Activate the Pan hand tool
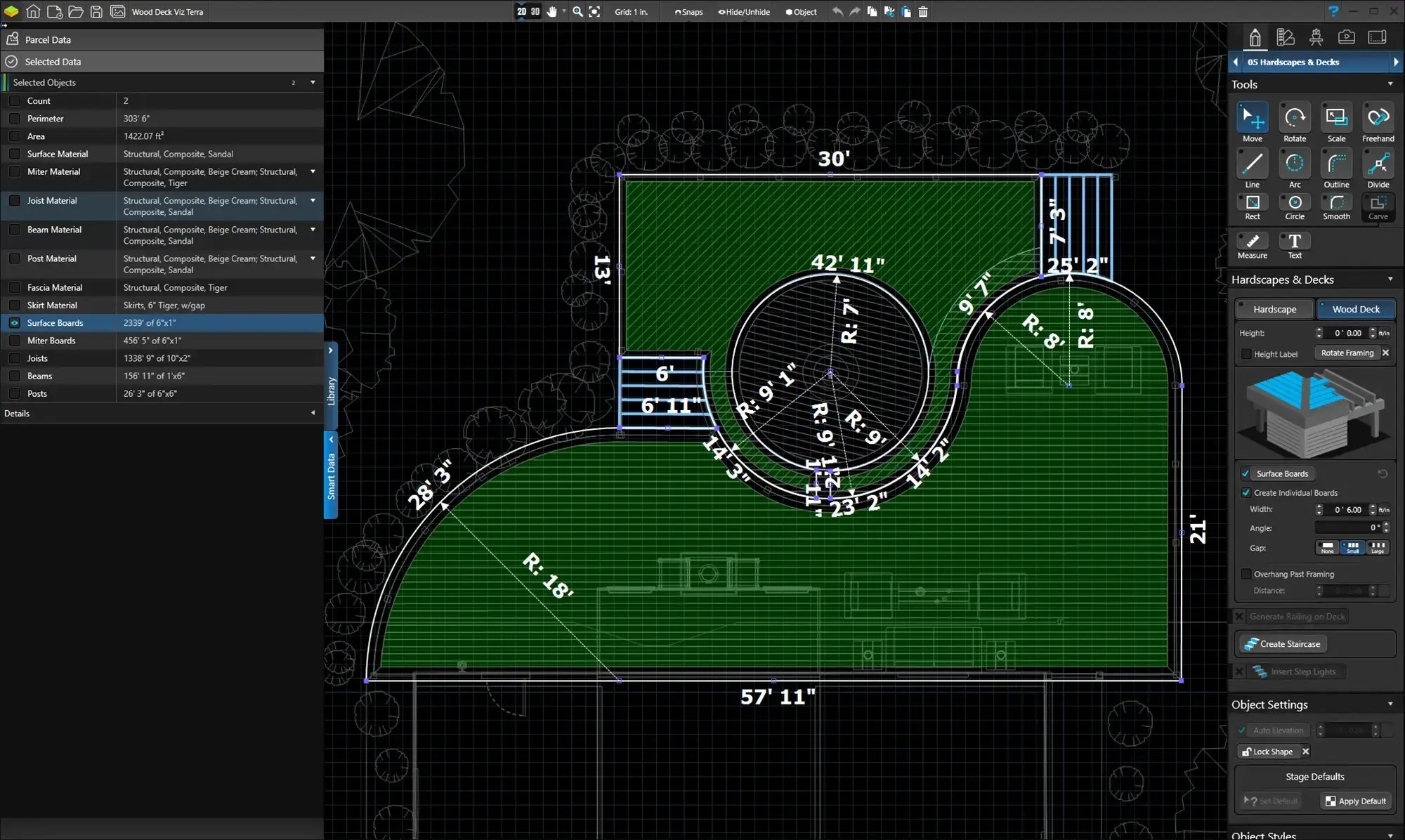 click(x=552, y=11)
